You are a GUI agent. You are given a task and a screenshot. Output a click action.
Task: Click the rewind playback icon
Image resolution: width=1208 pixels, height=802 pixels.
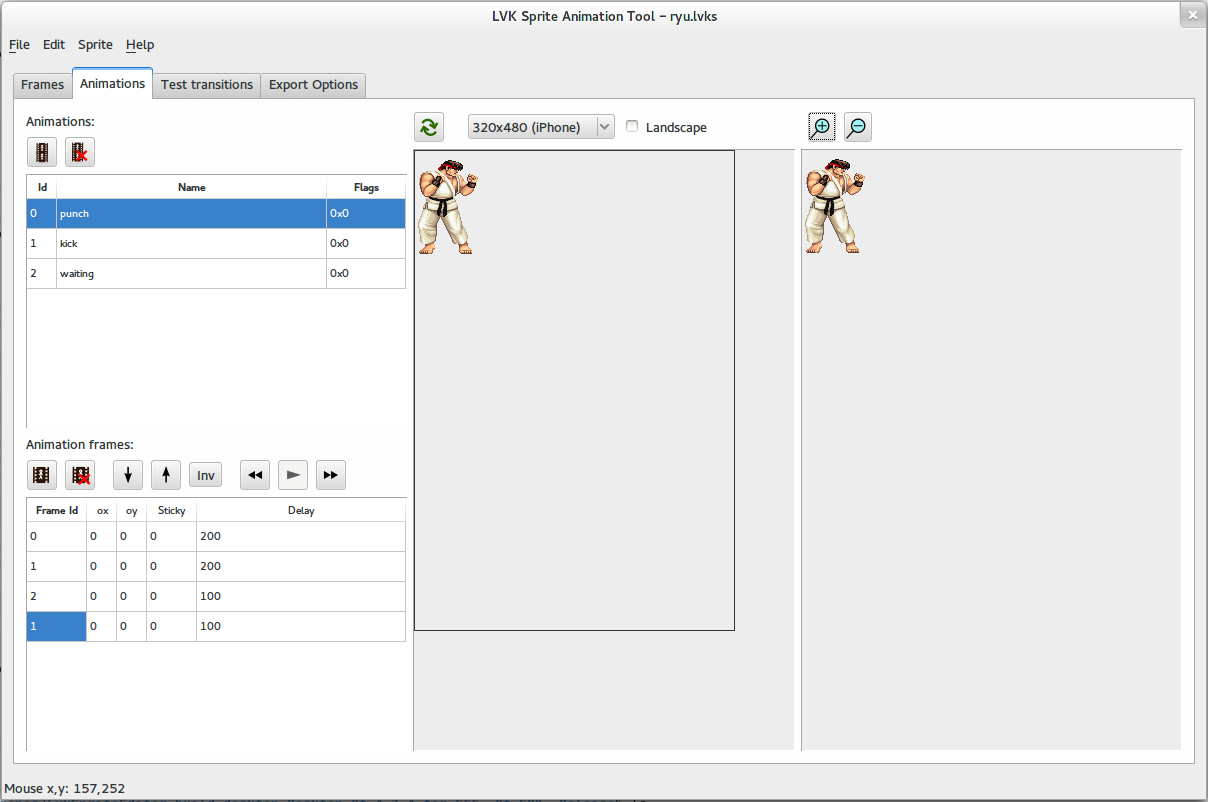pos(254,474)
